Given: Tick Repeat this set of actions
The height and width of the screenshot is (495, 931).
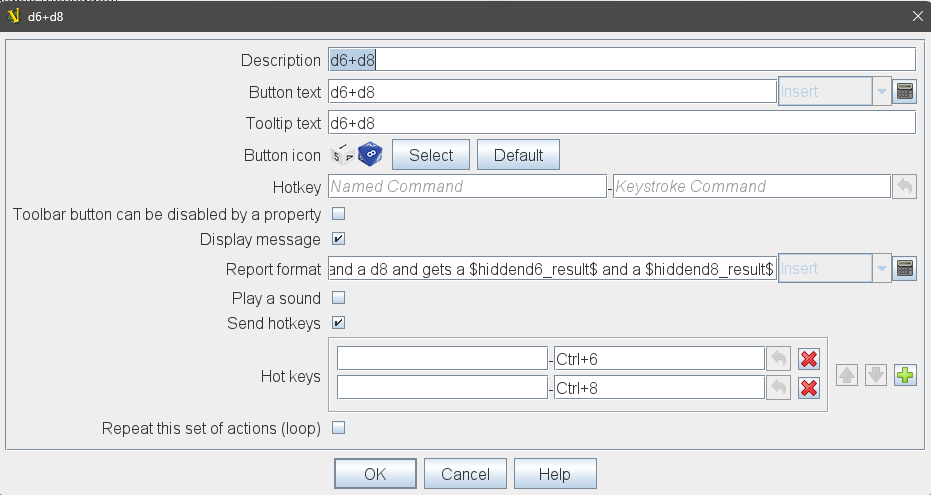Looking at the screenshot, I should pyautogui.click(x=338, y=427).
